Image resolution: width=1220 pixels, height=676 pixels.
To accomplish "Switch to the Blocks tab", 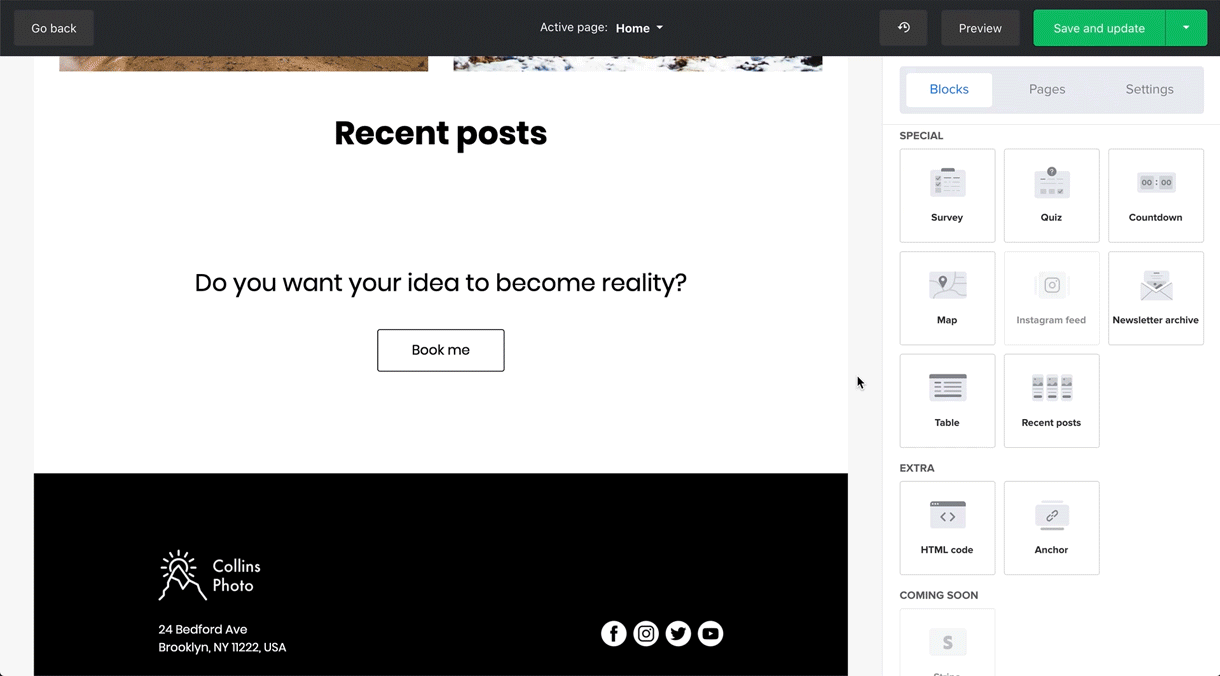I will 948,89.
